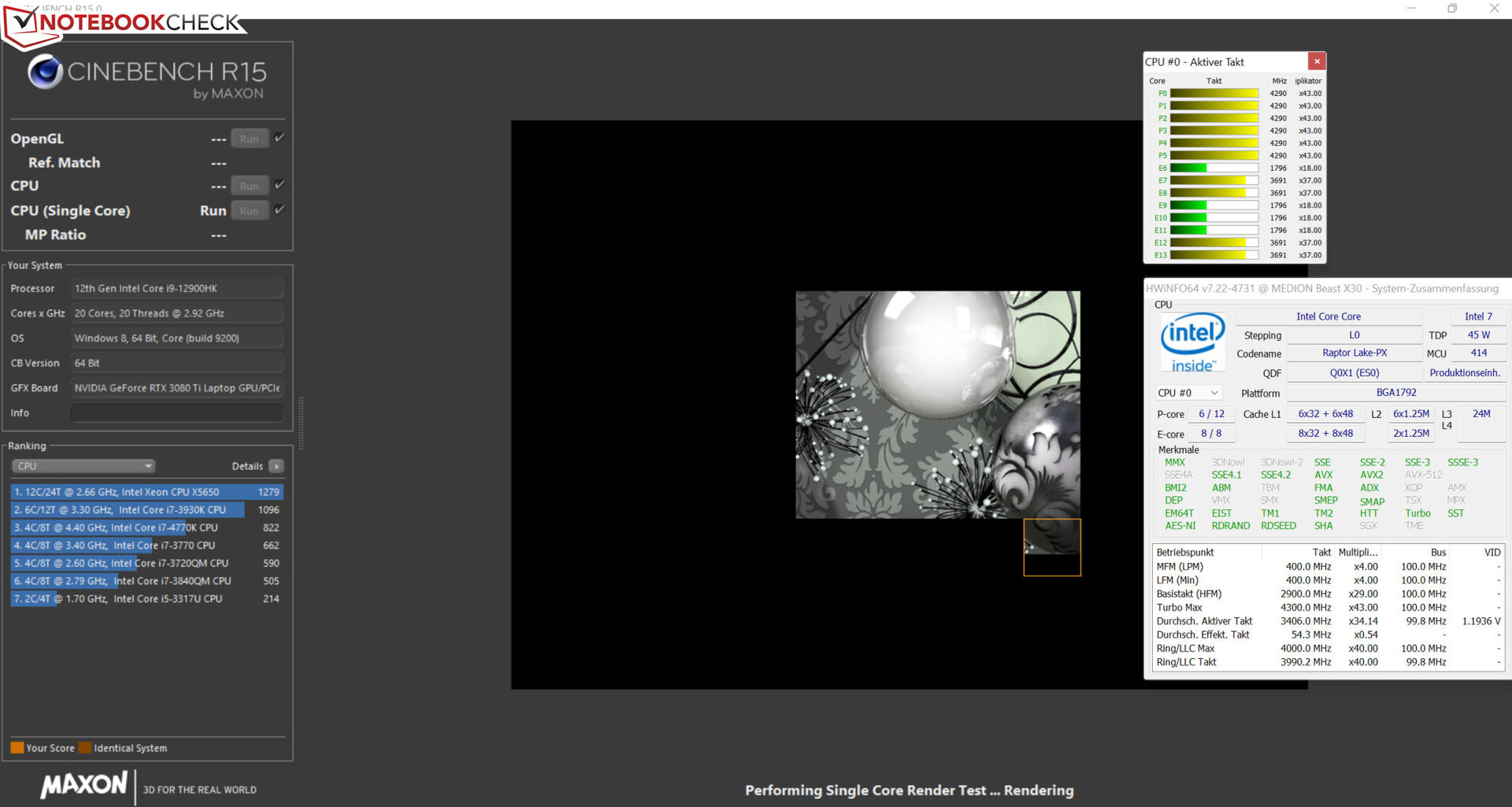
Task: Open the CPU #0 selector in HWiNFO
Action: [x=1188, y=393]
